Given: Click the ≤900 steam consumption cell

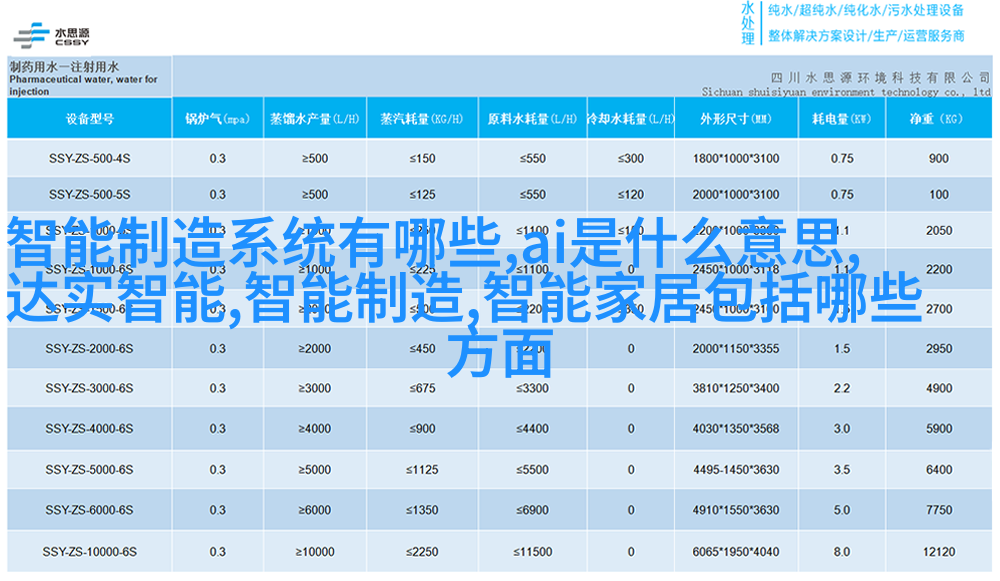Looking at the screenshot, I should click(422, 429).
